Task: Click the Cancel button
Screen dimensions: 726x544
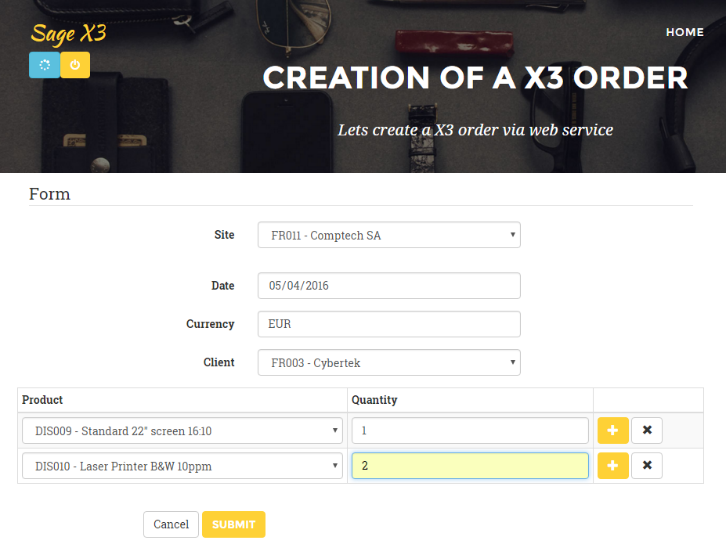Action: click(171, 524)
